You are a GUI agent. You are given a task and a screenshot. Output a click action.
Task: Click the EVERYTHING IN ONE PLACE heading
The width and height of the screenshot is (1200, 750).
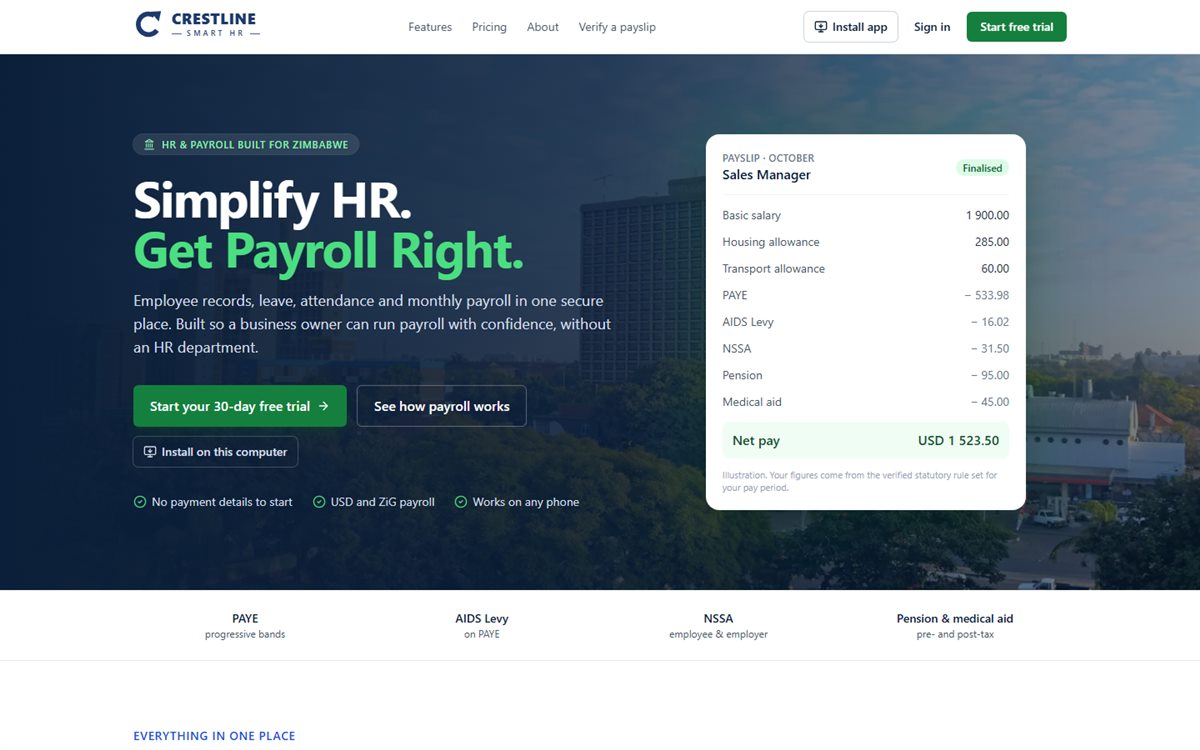215,736
